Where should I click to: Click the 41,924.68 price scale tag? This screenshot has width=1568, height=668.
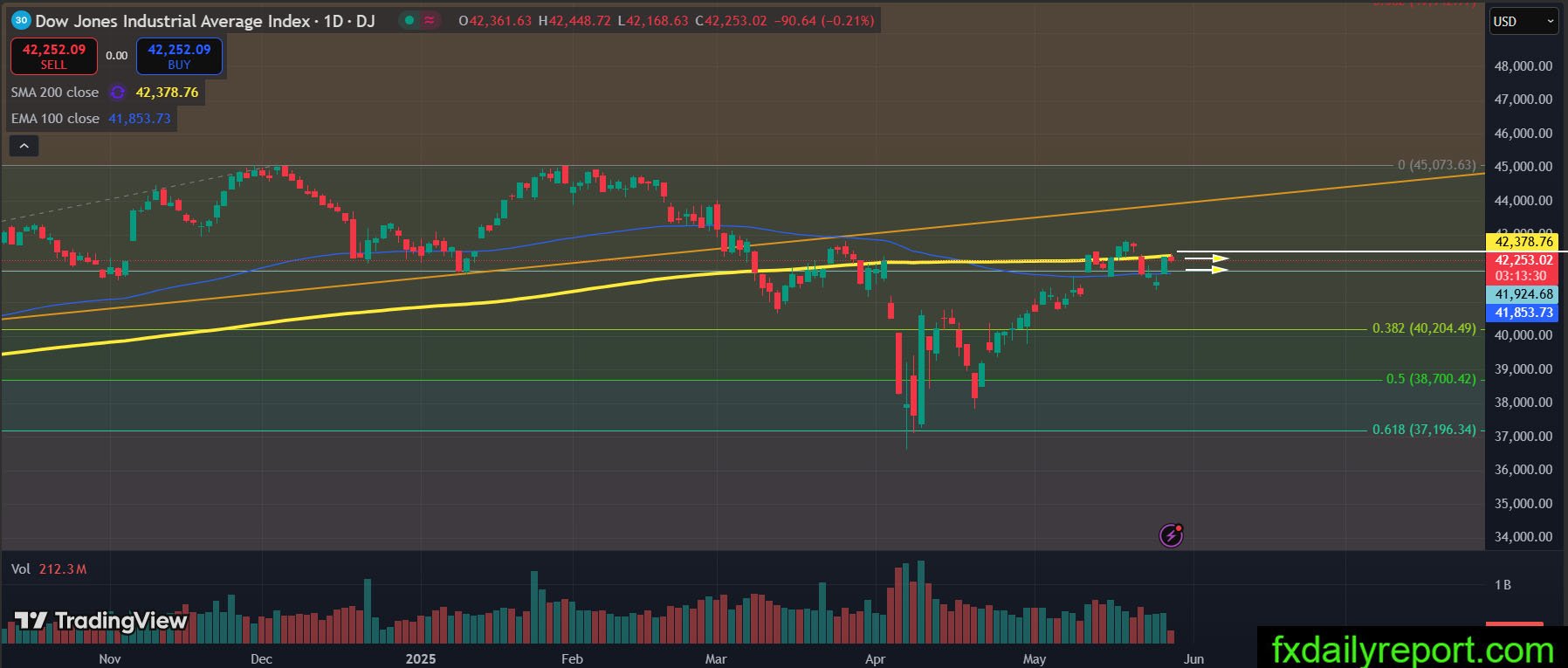(x=1523, y=295)
